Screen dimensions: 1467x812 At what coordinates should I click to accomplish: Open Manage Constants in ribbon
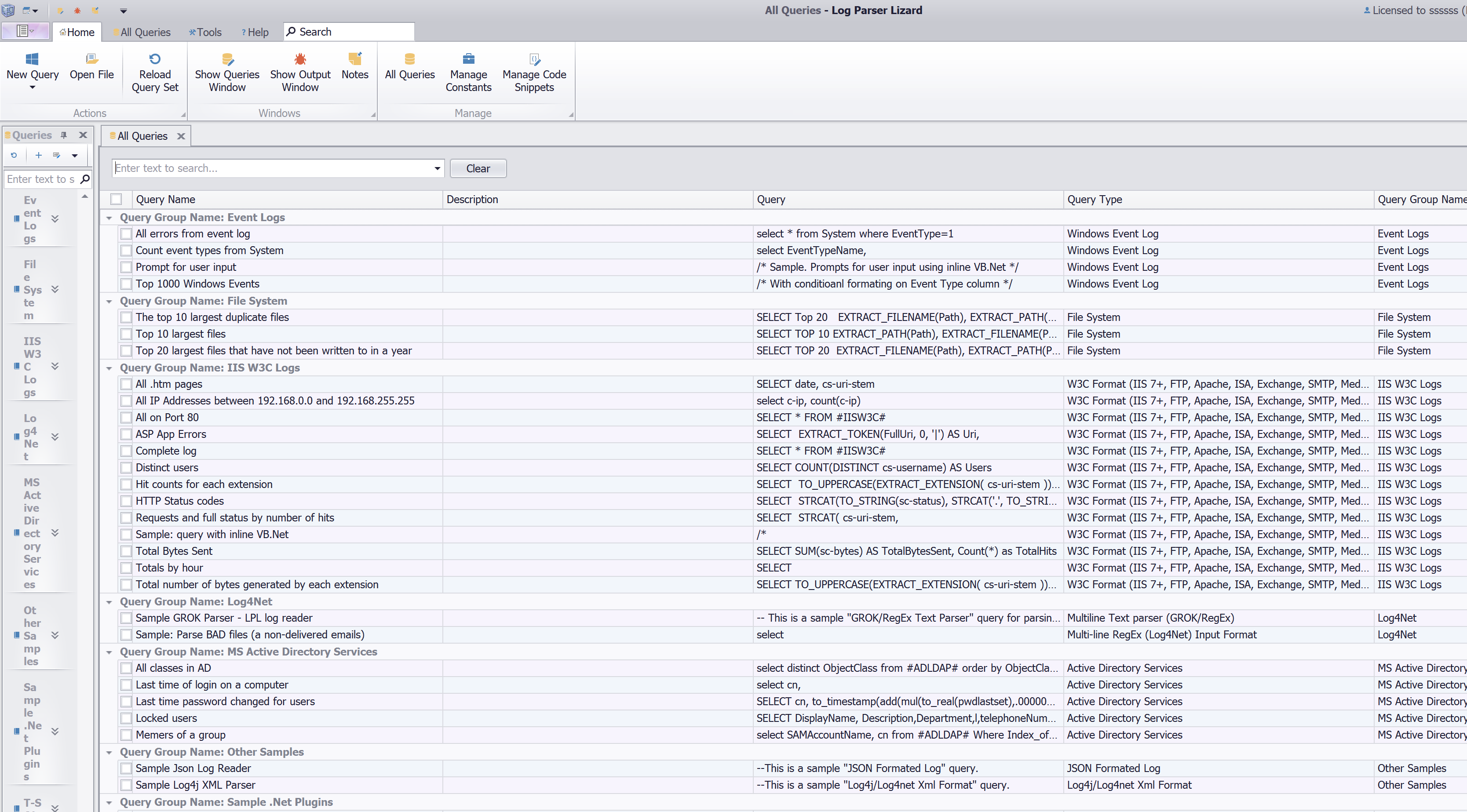(468, 59)
